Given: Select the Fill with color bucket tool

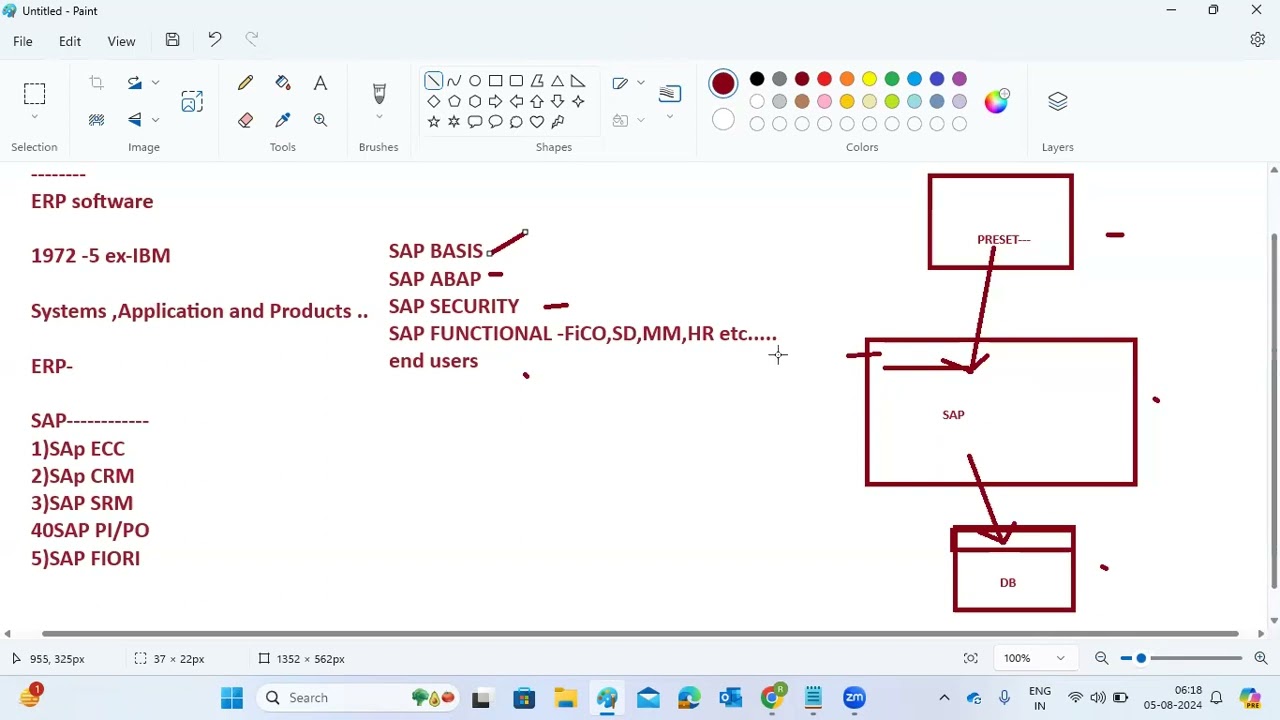Looking at the screenshot, I should 283,84.
